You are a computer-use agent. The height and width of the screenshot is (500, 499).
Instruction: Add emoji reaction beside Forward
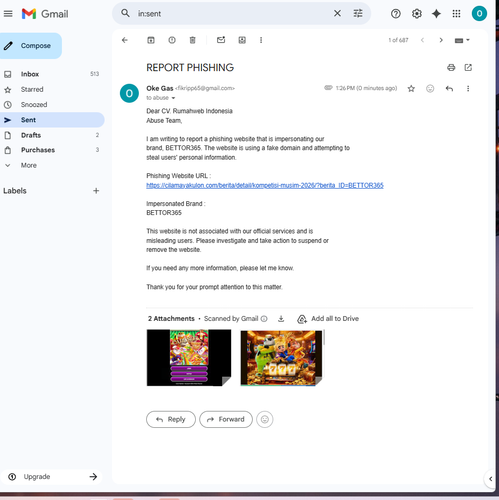coord(265,419)
